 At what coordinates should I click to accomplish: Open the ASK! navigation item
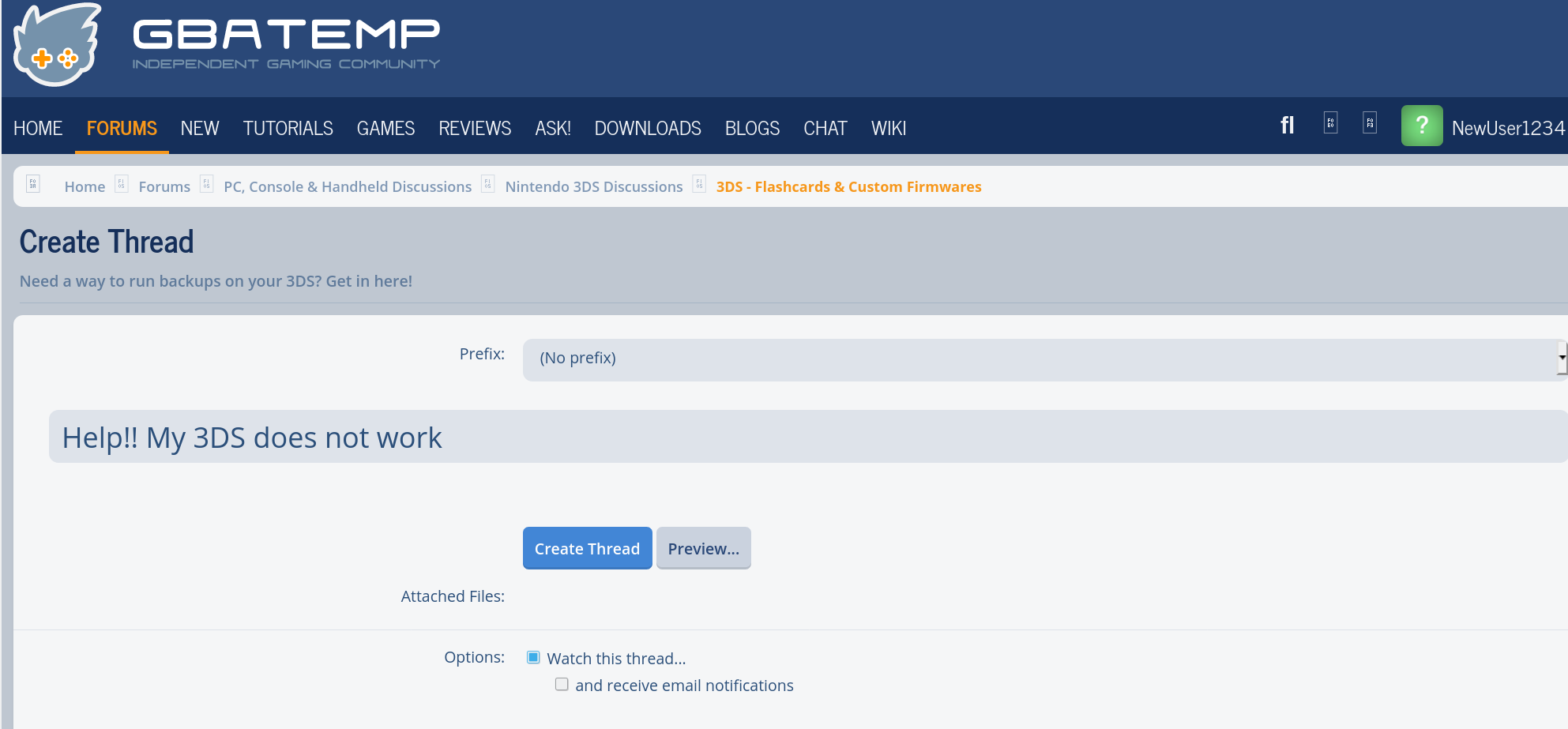[553, 128]
